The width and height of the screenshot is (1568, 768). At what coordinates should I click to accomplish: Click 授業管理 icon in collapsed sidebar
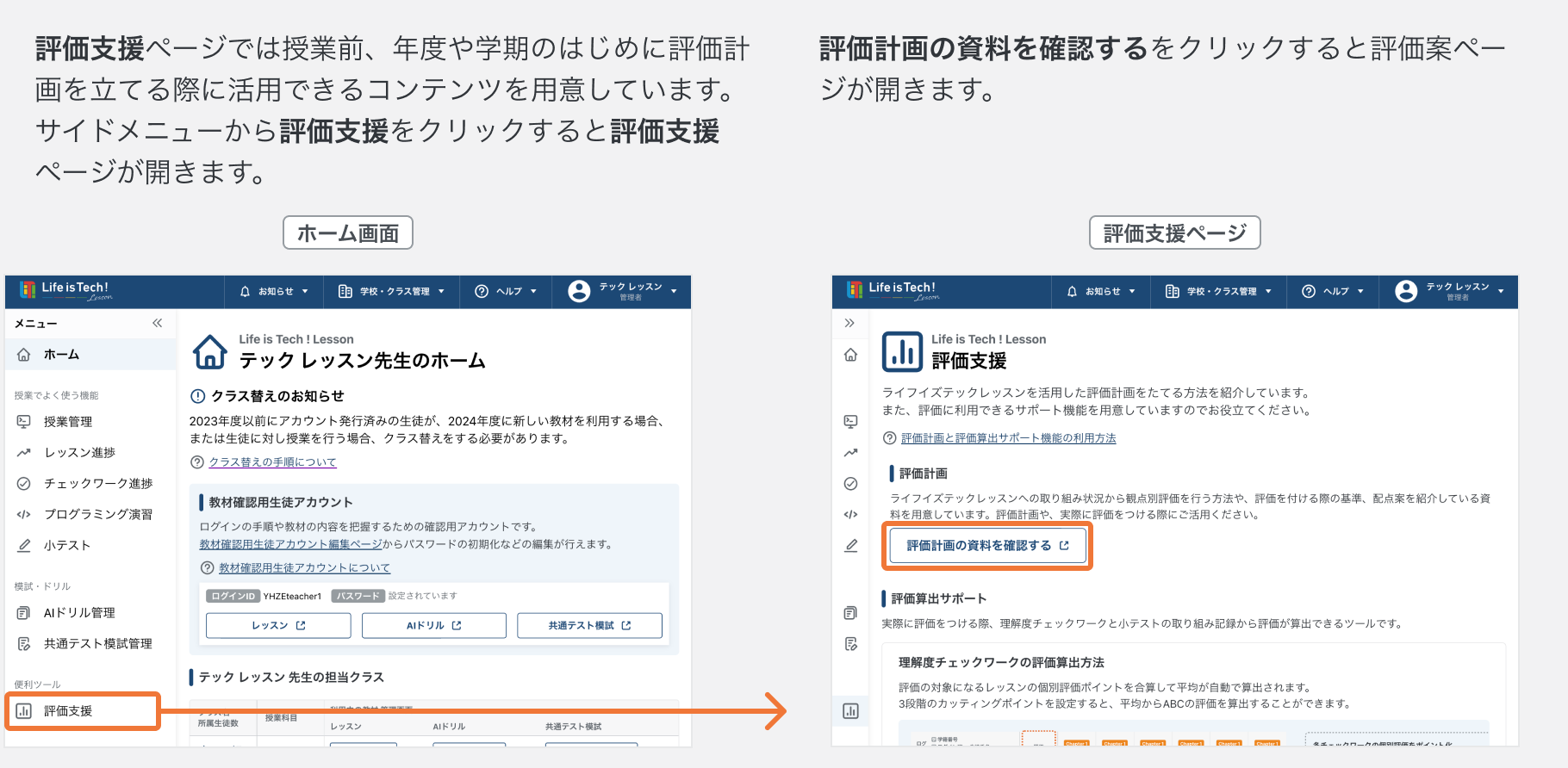click(850, 421)
